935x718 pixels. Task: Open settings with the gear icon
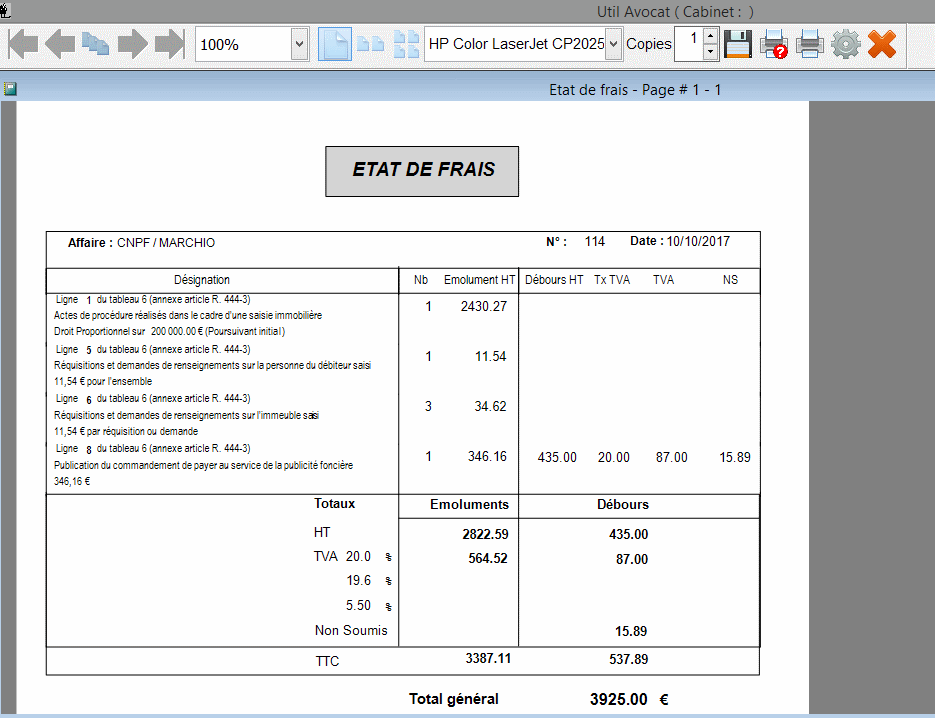click(846, 44)
